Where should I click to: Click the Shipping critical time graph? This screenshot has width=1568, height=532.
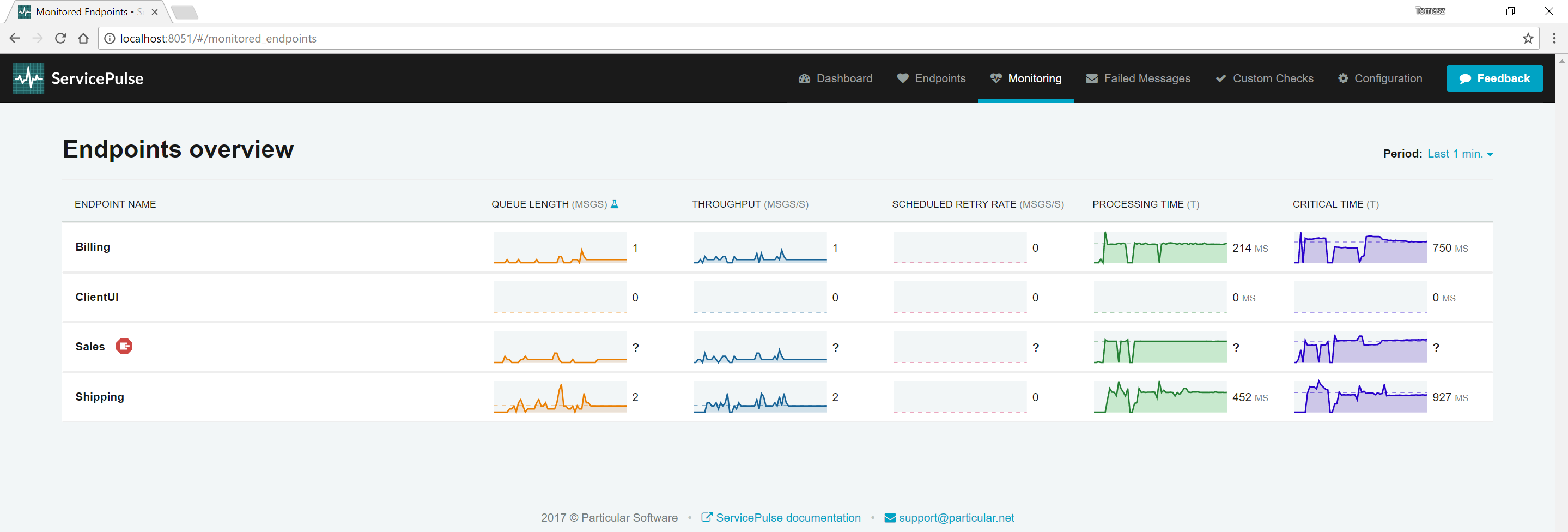[1360, 397]
